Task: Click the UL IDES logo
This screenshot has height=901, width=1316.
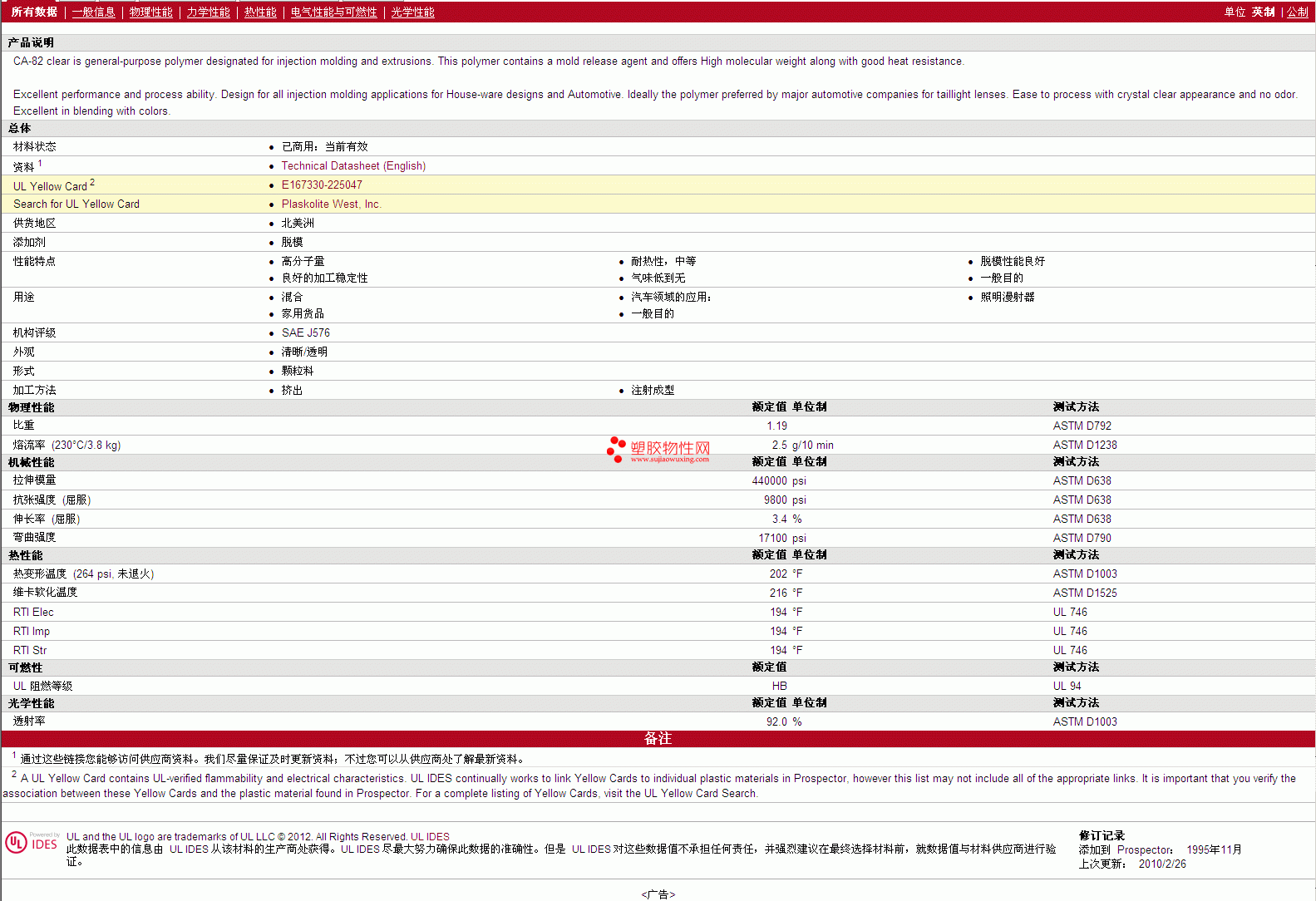Action: (x=32, y=843)
